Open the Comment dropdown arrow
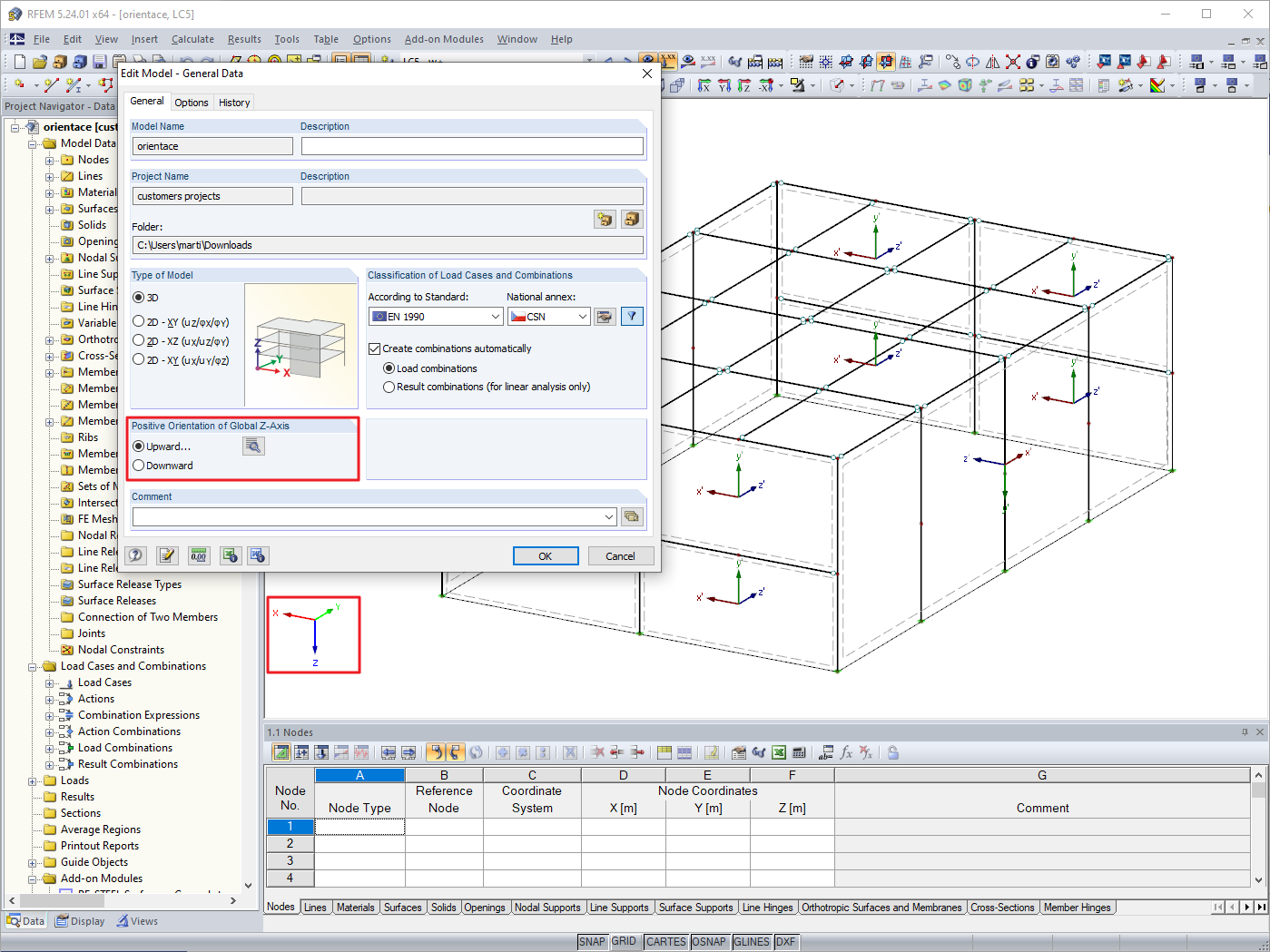 pyautogui.click(x=609, y=516)
